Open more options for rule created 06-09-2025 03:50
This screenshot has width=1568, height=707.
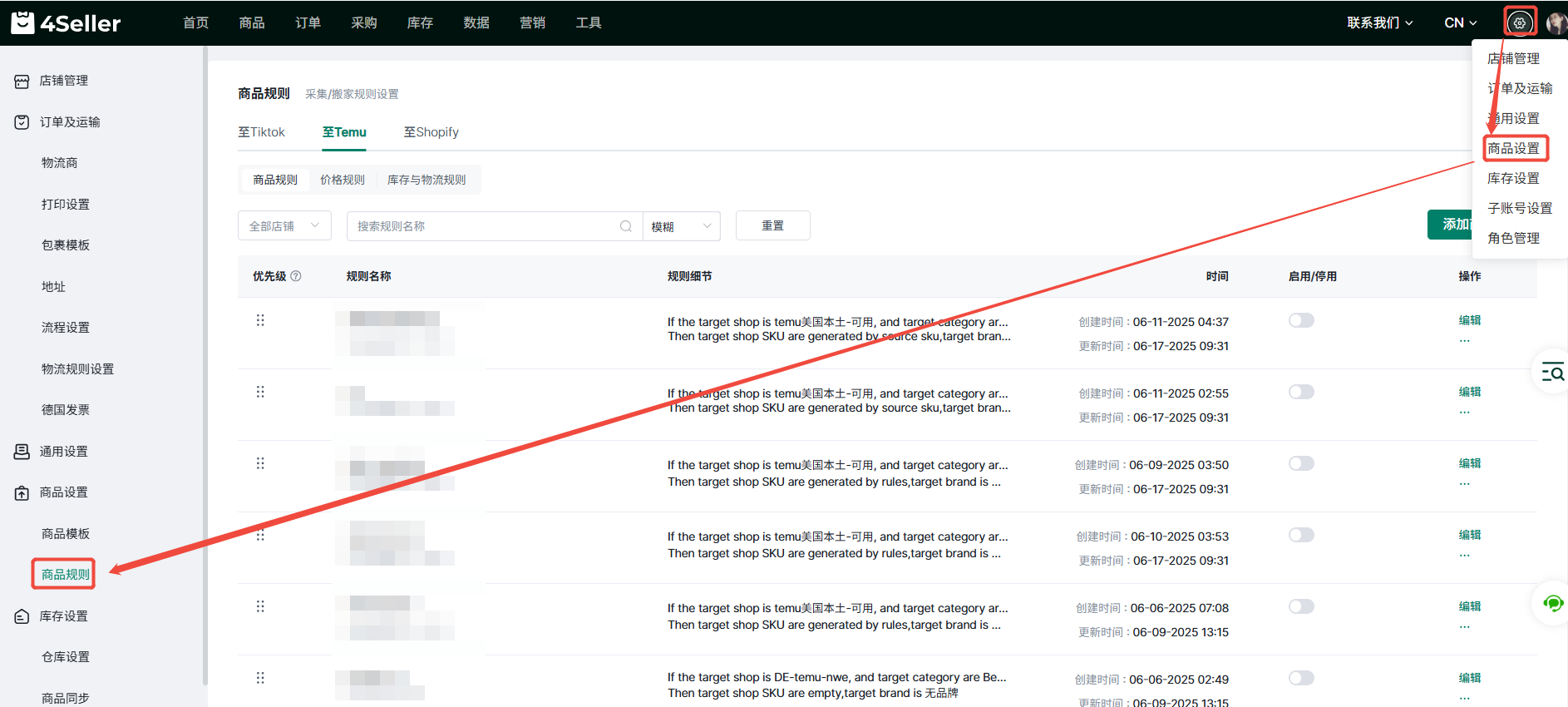pyautogui.click(x=1465, y=483)
